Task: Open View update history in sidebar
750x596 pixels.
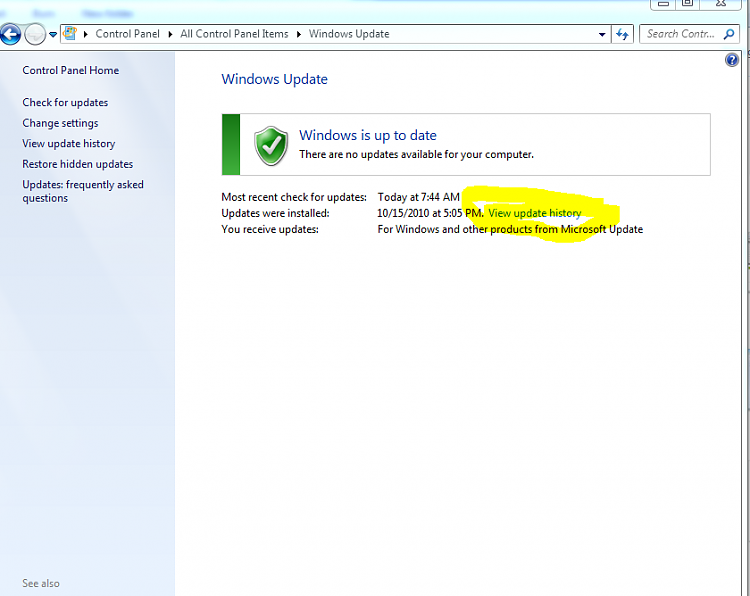Action: click(x=68, y=143)
